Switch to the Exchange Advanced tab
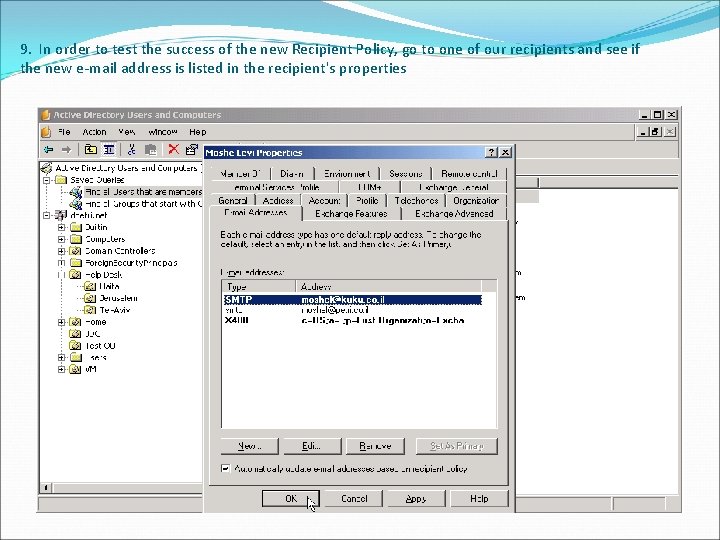 click(454, 214)
